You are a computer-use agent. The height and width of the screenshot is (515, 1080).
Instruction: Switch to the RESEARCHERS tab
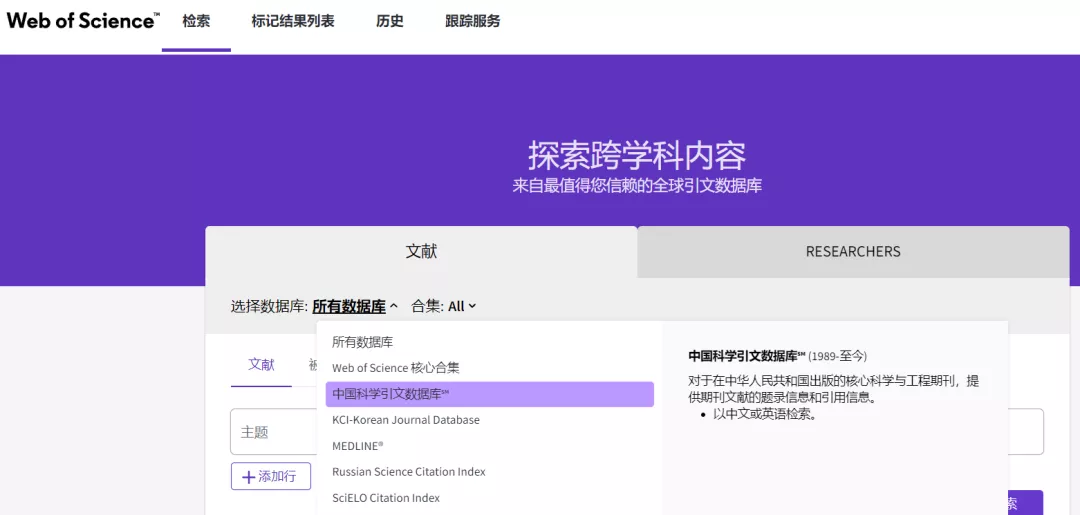[x=853, y=252]
